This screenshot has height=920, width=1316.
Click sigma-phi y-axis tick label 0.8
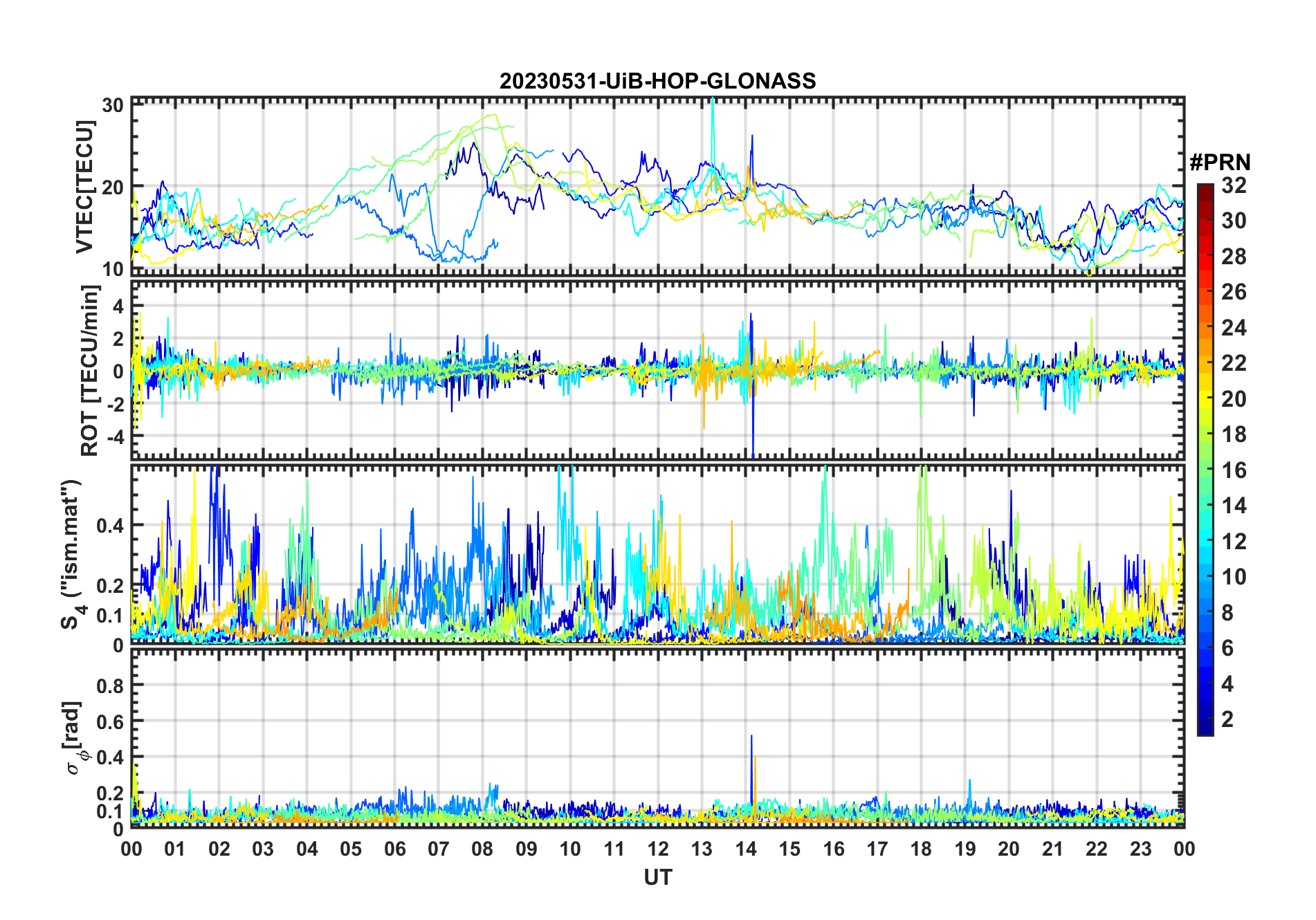[110, 686]
